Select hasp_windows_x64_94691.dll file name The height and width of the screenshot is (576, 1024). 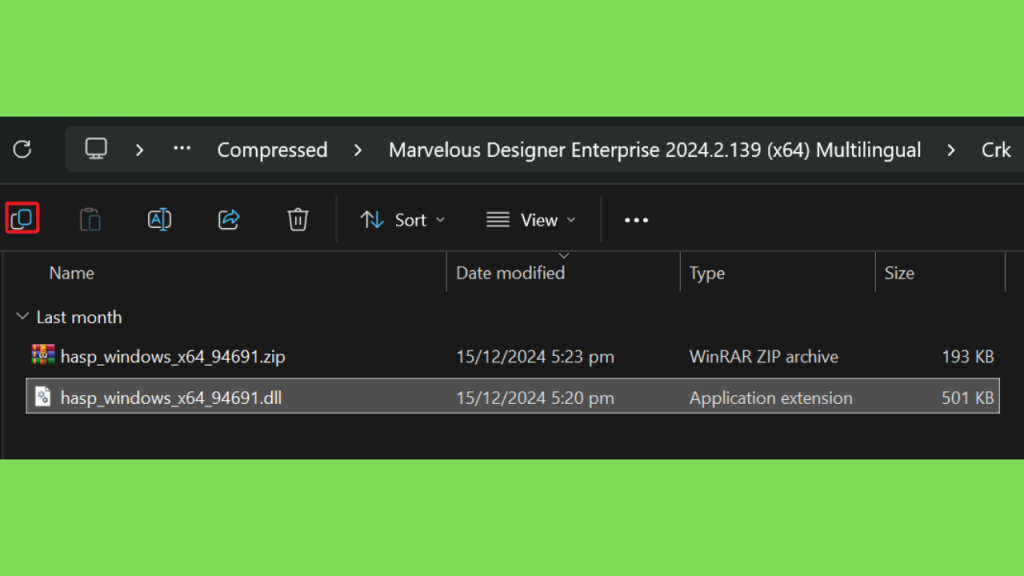pyautogui.click(x=171, y=398)
